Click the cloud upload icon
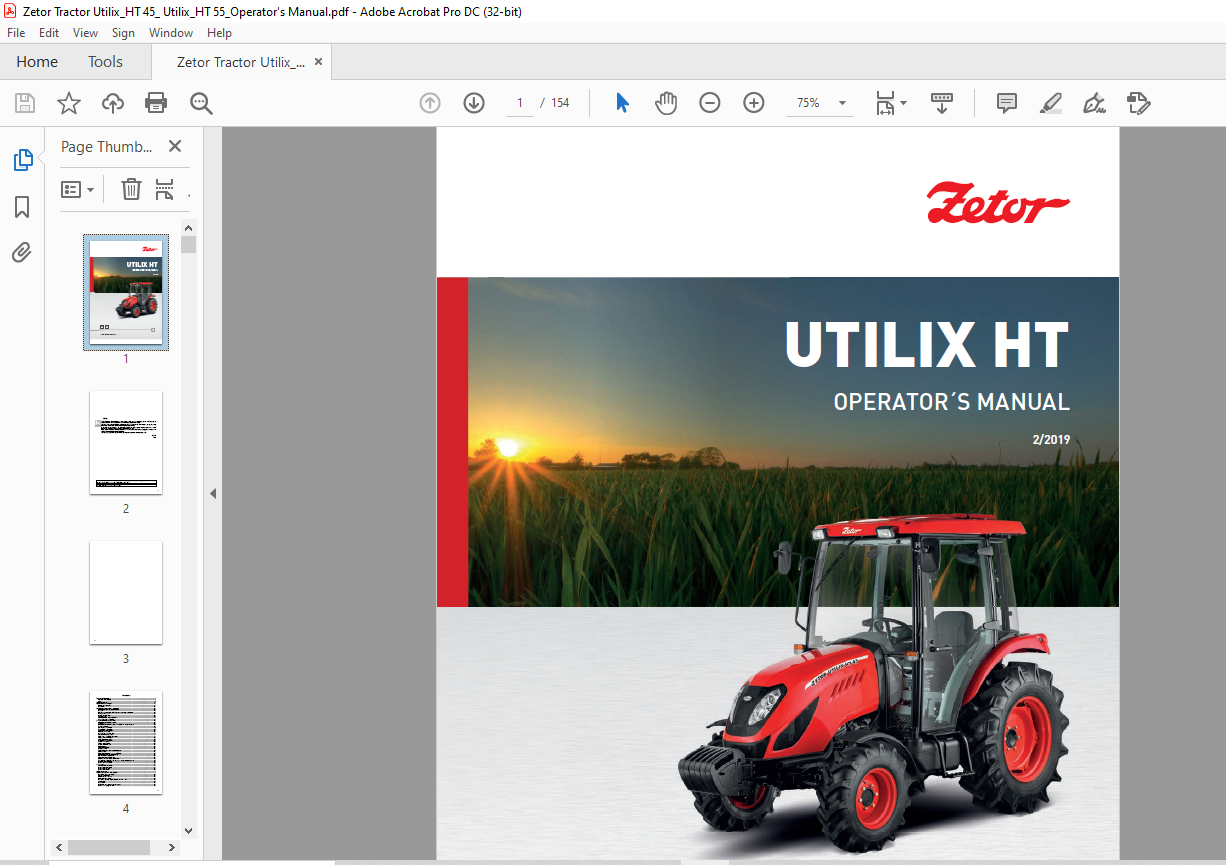Screen dimensions: 1226x865 pos(113,103)
